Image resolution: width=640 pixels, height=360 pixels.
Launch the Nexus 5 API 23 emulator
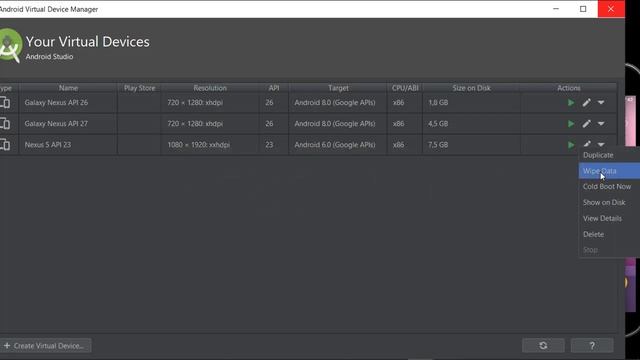point(571,144)
